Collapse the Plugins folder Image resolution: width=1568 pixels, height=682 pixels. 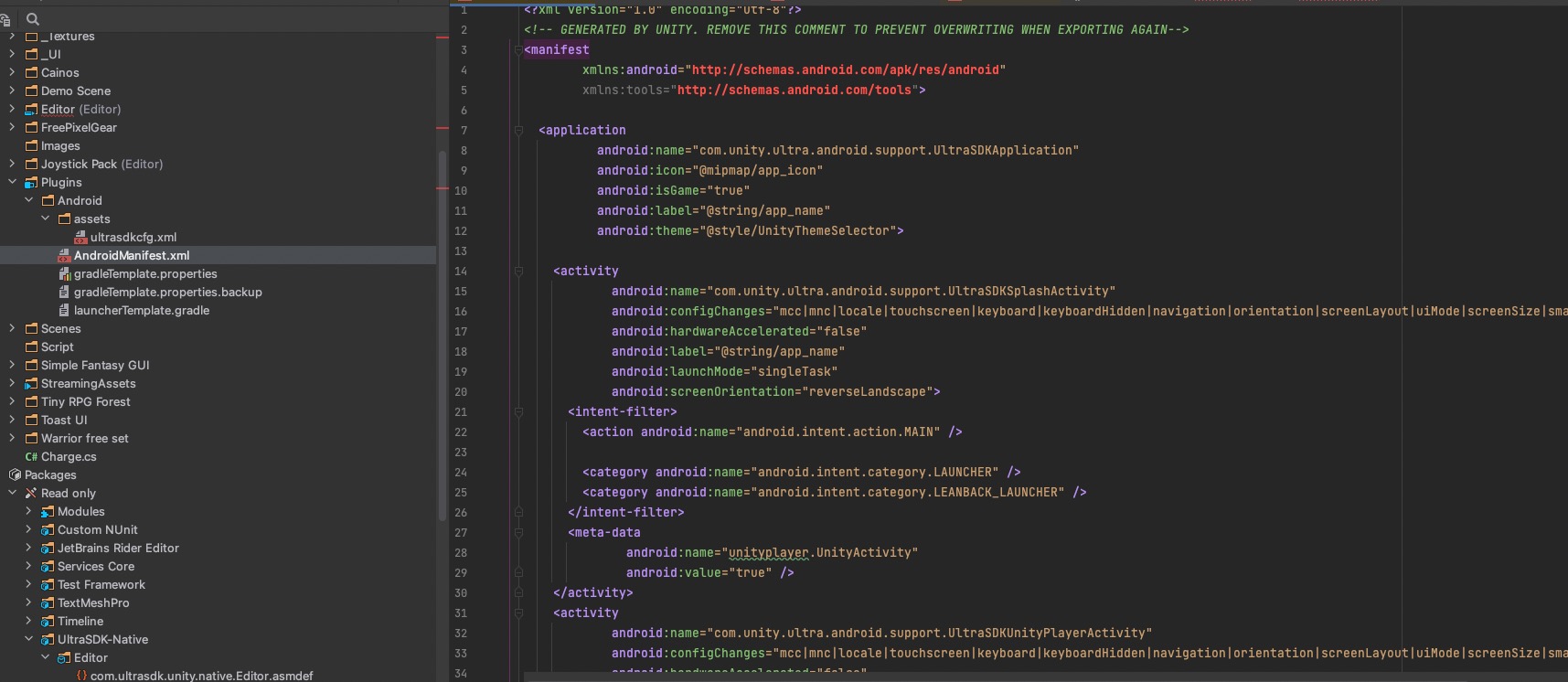coord(12,183)
